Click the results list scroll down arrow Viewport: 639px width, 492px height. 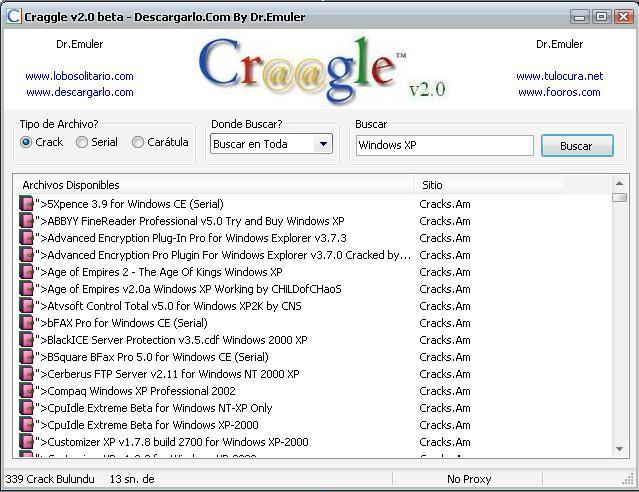(619, 449)
